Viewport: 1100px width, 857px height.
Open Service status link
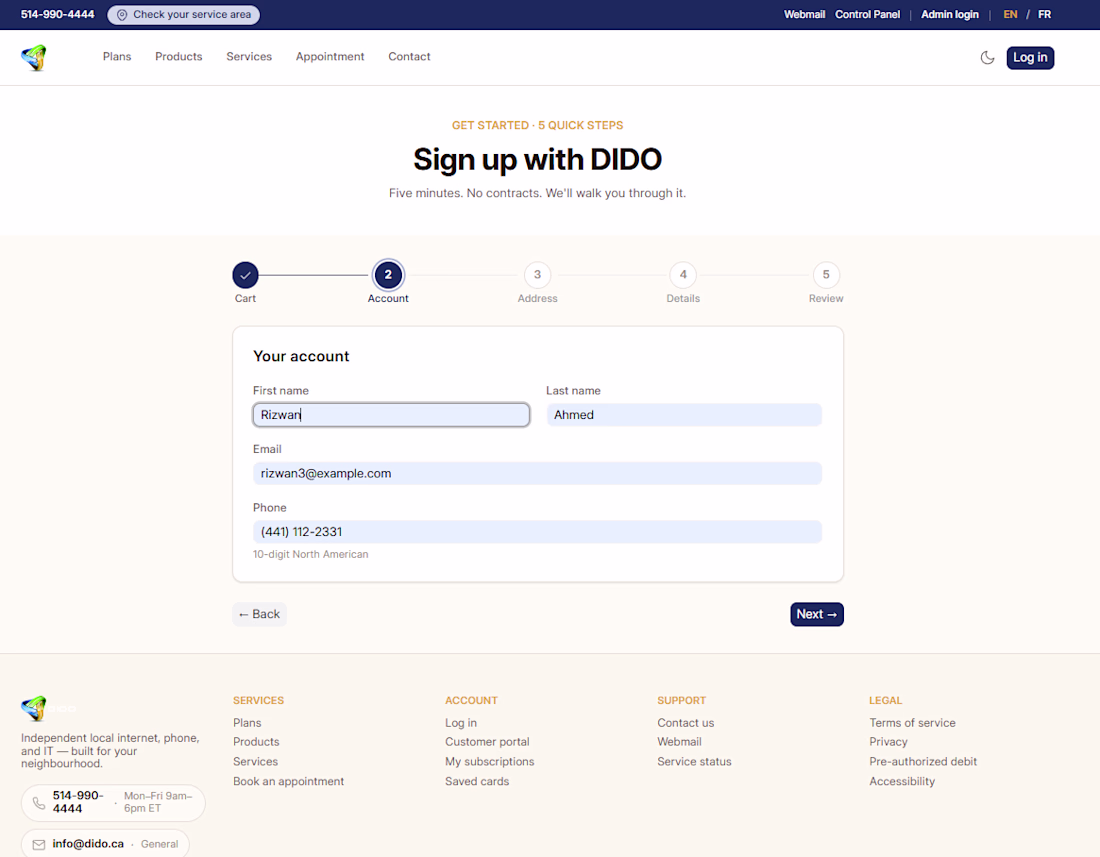click(x=694, y=762)
